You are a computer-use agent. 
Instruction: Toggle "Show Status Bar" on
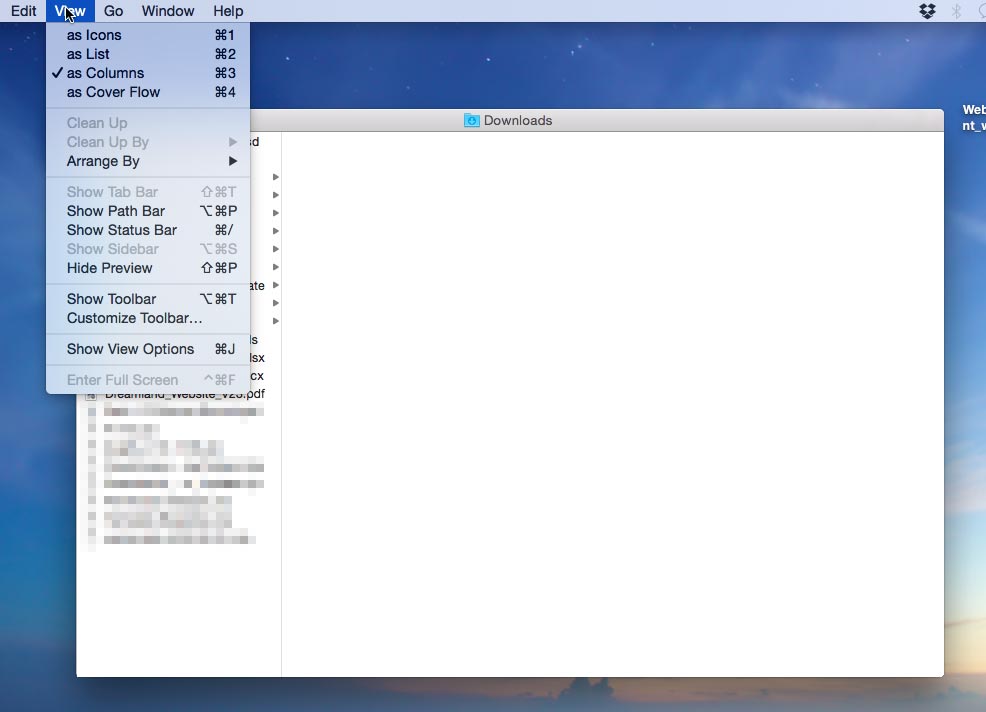tap(120, 230)
